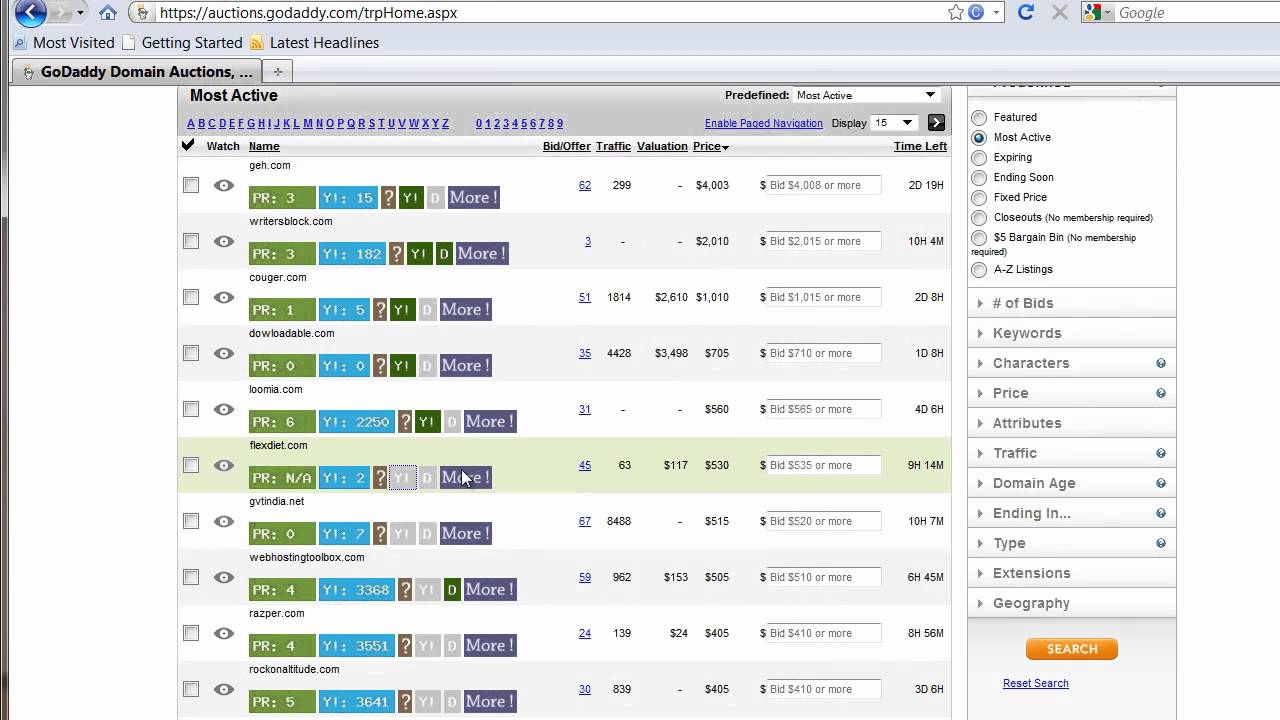
Task: Click the Type filter help icon
Action: click(x=1161, y=543)
